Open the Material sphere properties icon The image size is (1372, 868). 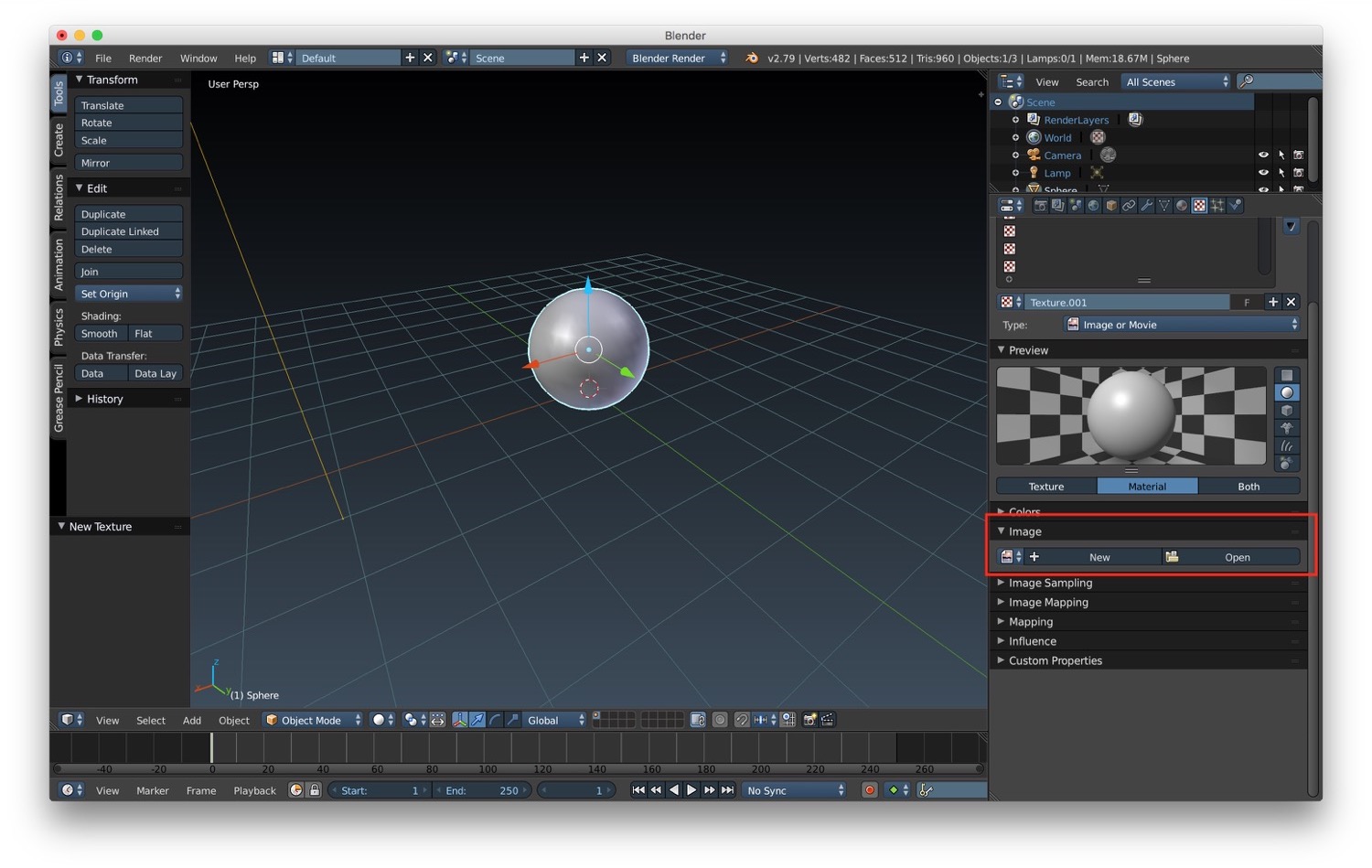[x=1182, y=206]
